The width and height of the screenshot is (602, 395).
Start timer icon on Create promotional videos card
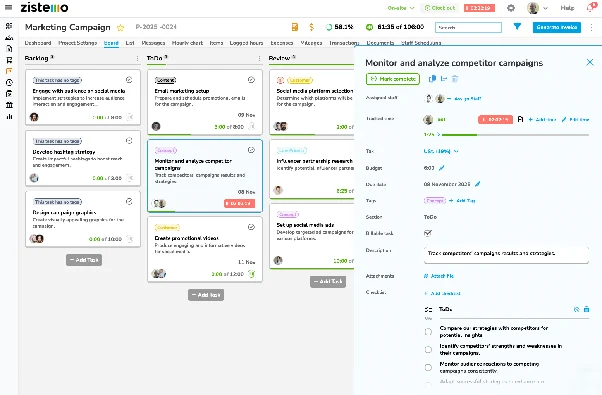tap(251, 274)
